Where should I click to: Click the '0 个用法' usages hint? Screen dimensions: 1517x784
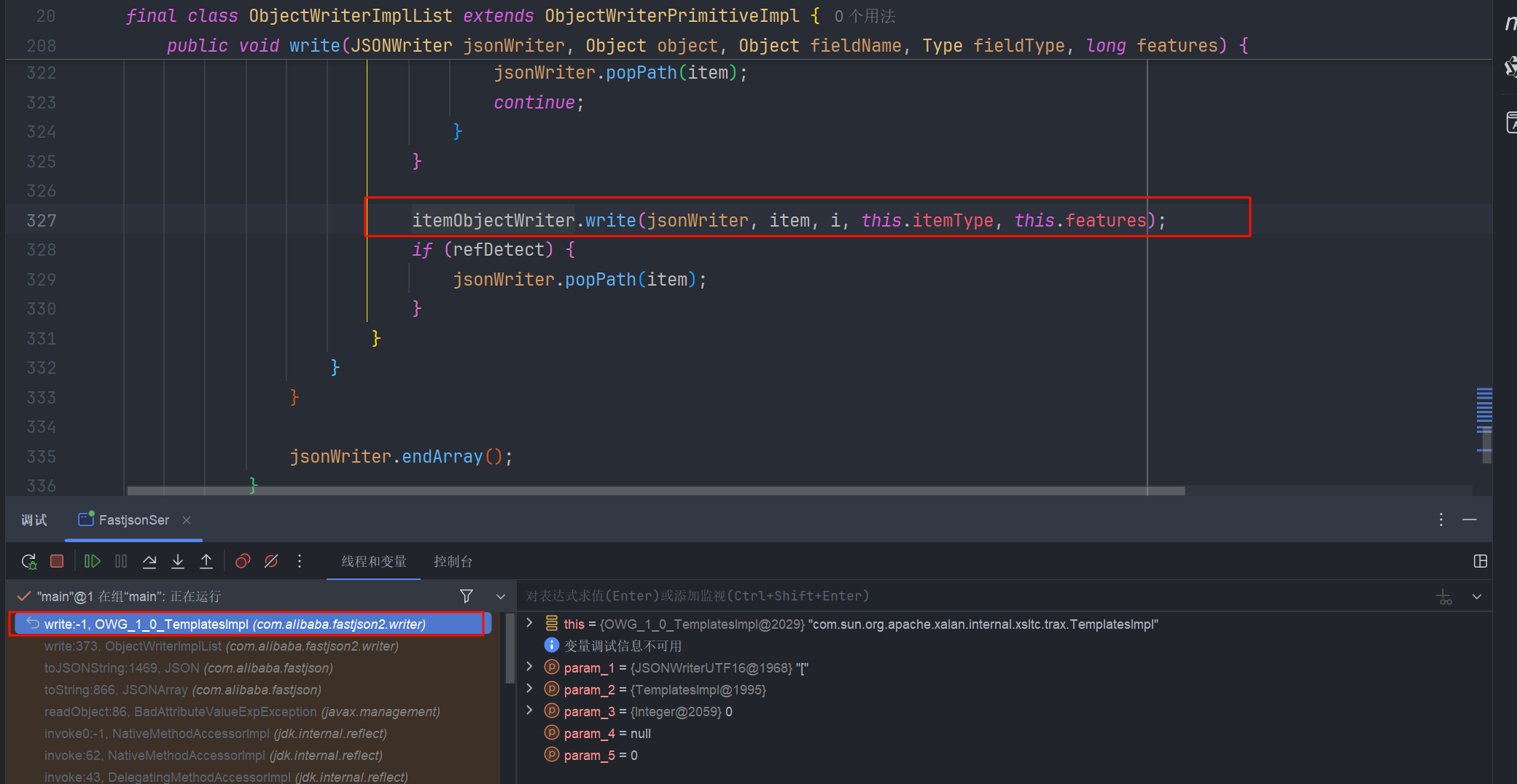(x=865, y=16)
